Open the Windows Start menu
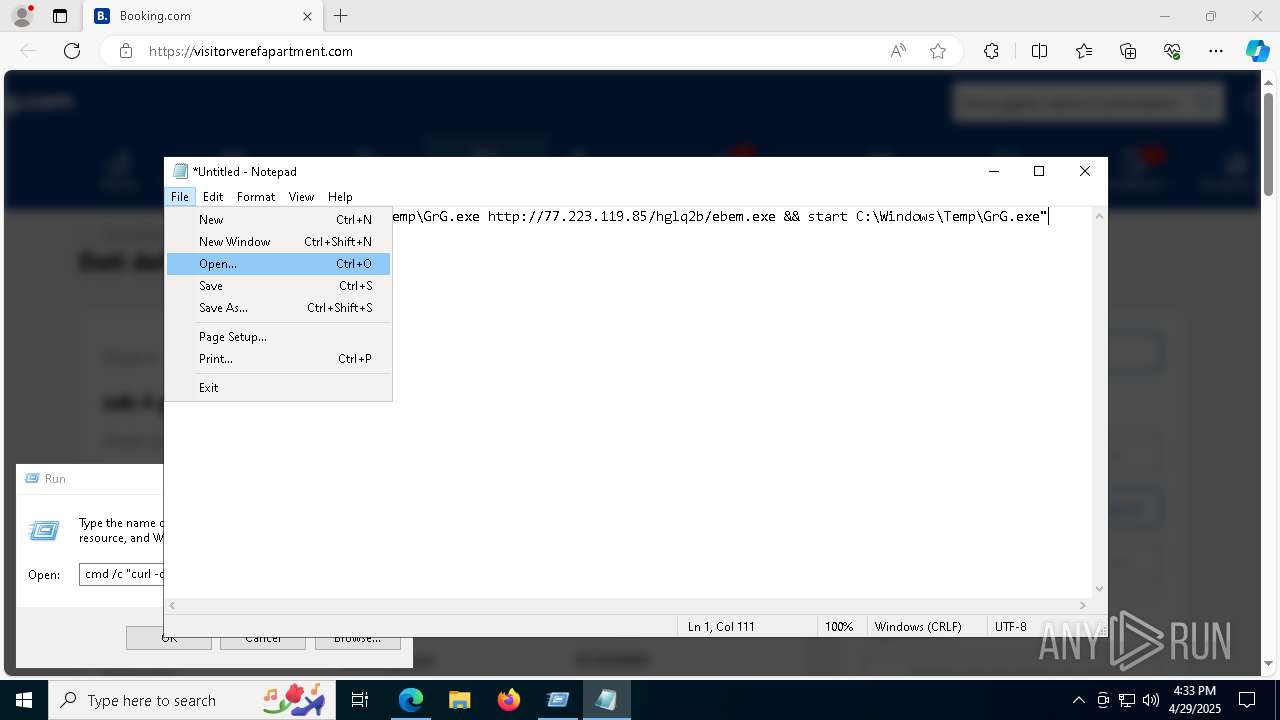The height and width of the screenshot is (720, 1280). pyautogui.click(x=23, y=700)
